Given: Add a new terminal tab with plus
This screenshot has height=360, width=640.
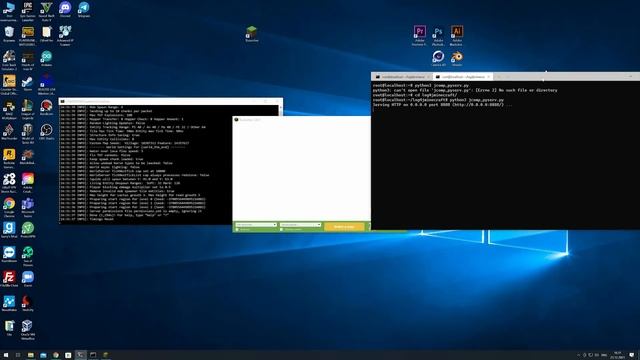Looking at the screenshot, I should pyautogui.click(x=499, y=77).
